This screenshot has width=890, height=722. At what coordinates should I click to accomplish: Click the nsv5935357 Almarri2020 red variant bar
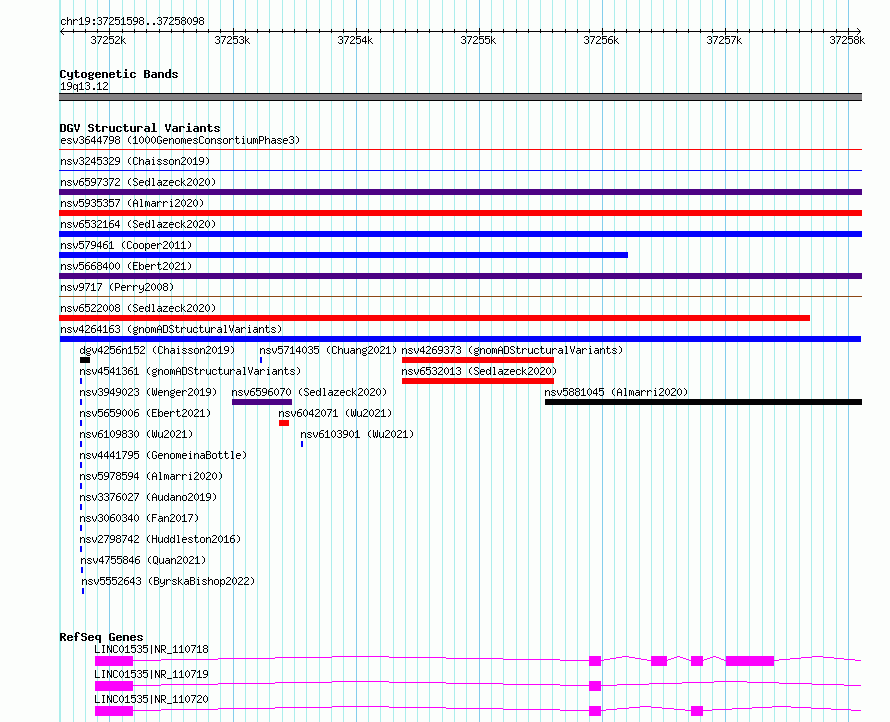pos(460,213)
